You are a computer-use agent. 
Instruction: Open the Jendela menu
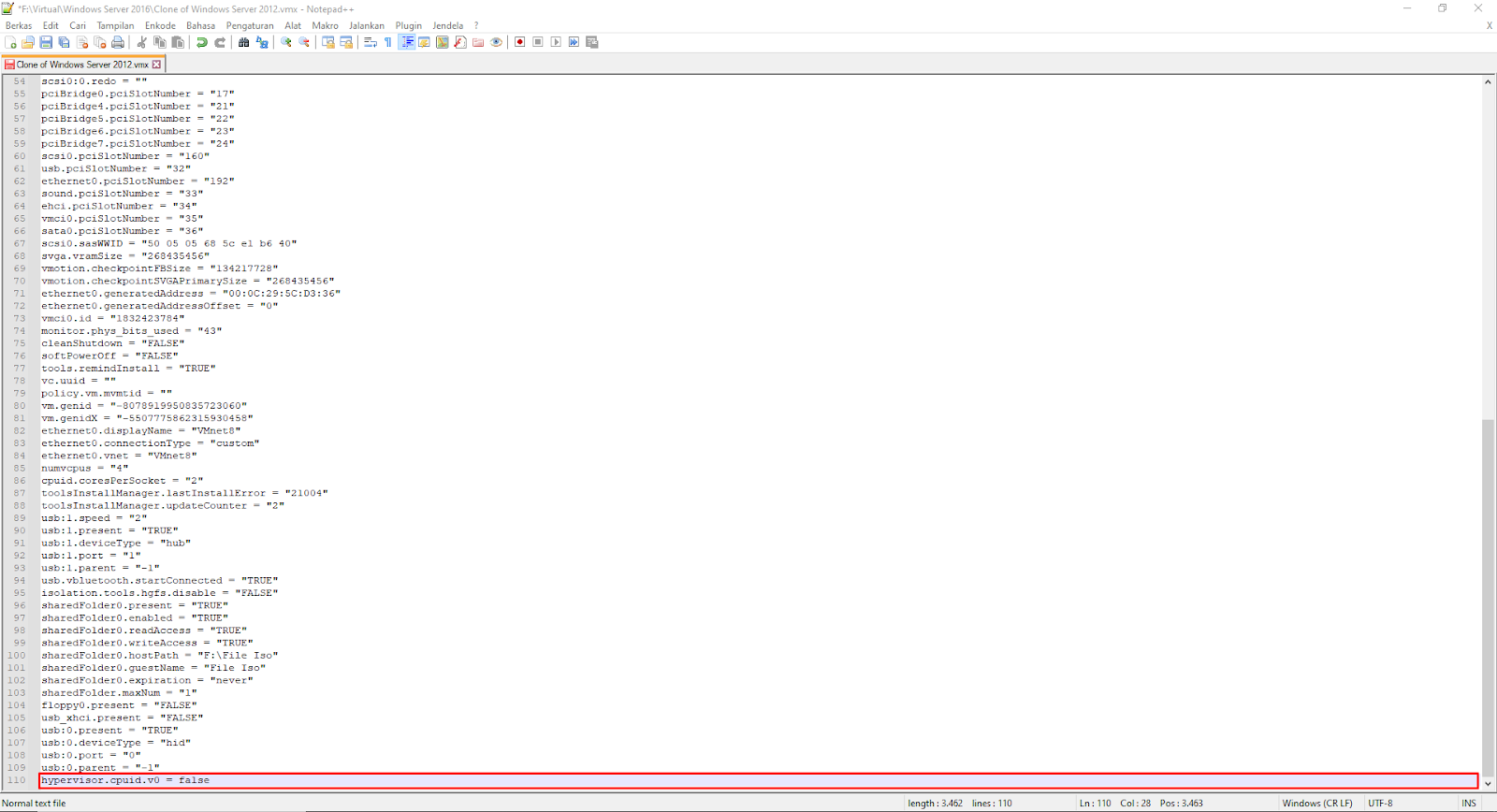[x=447, y=25]
